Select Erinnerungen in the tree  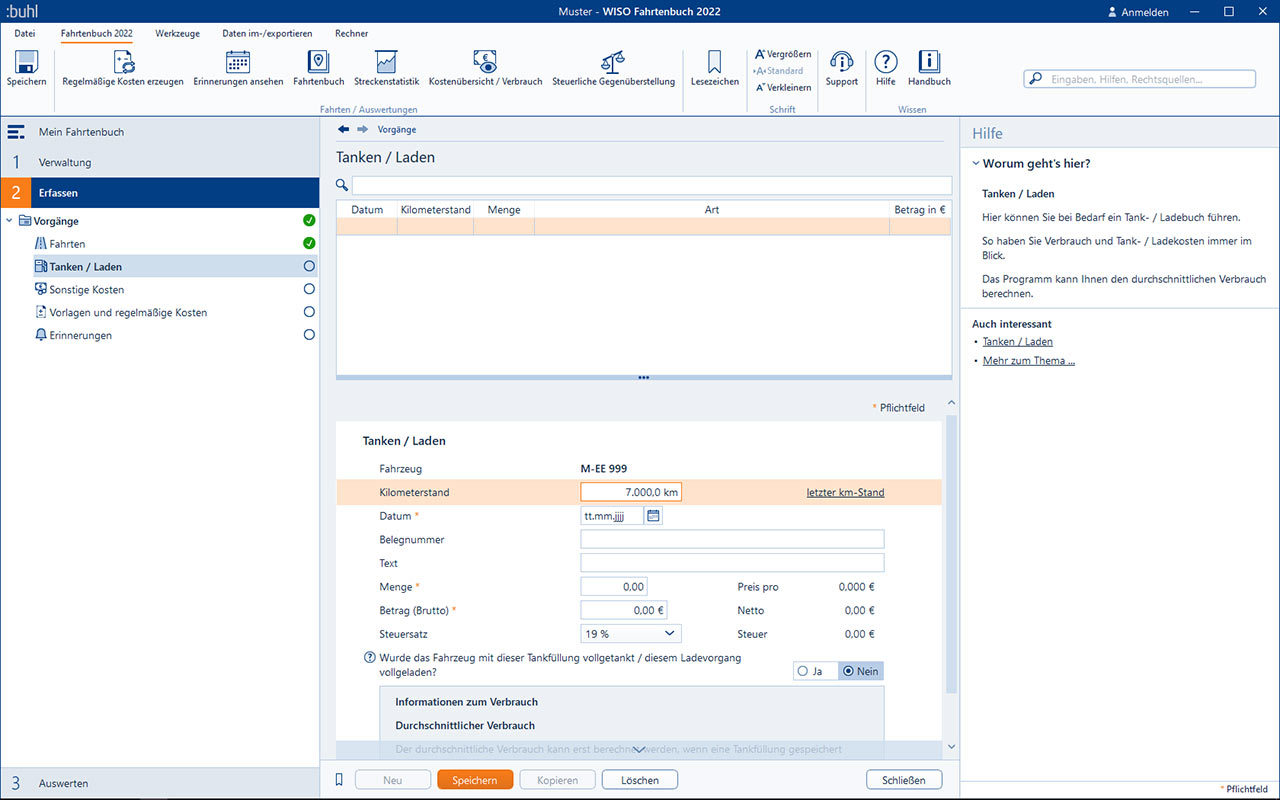[81, 336]
